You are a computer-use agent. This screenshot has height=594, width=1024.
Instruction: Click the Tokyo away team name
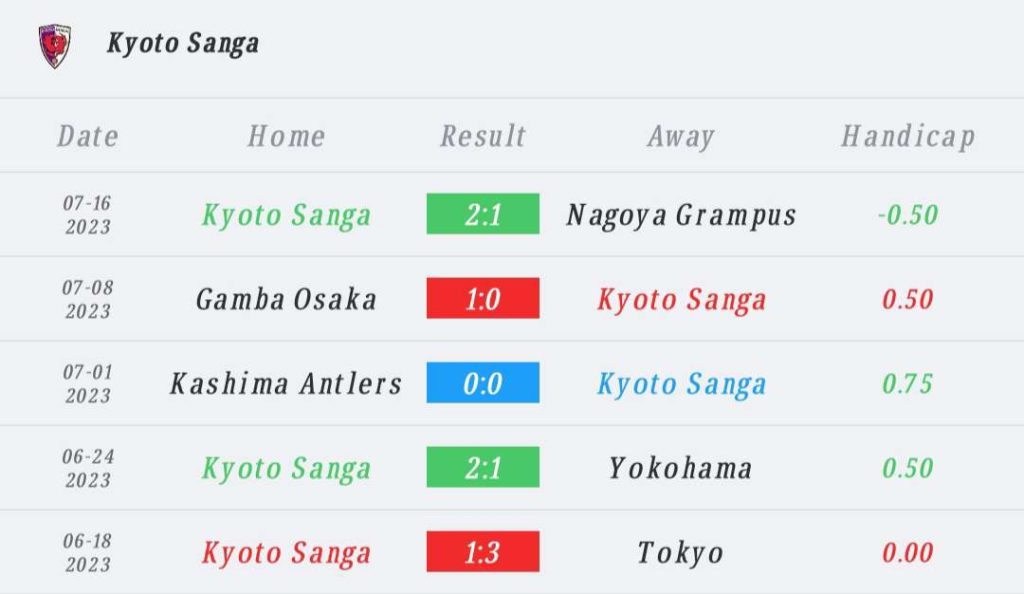click(x=680, y=554)
